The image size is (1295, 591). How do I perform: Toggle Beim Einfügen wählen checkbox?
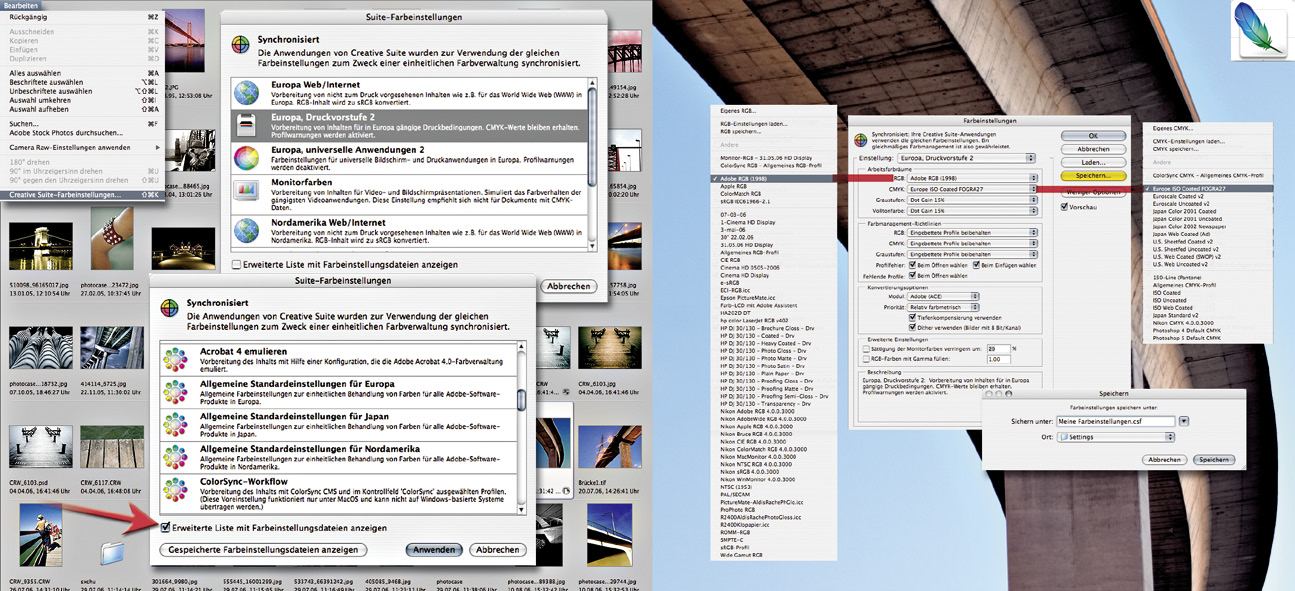click(x=977, y=265)
